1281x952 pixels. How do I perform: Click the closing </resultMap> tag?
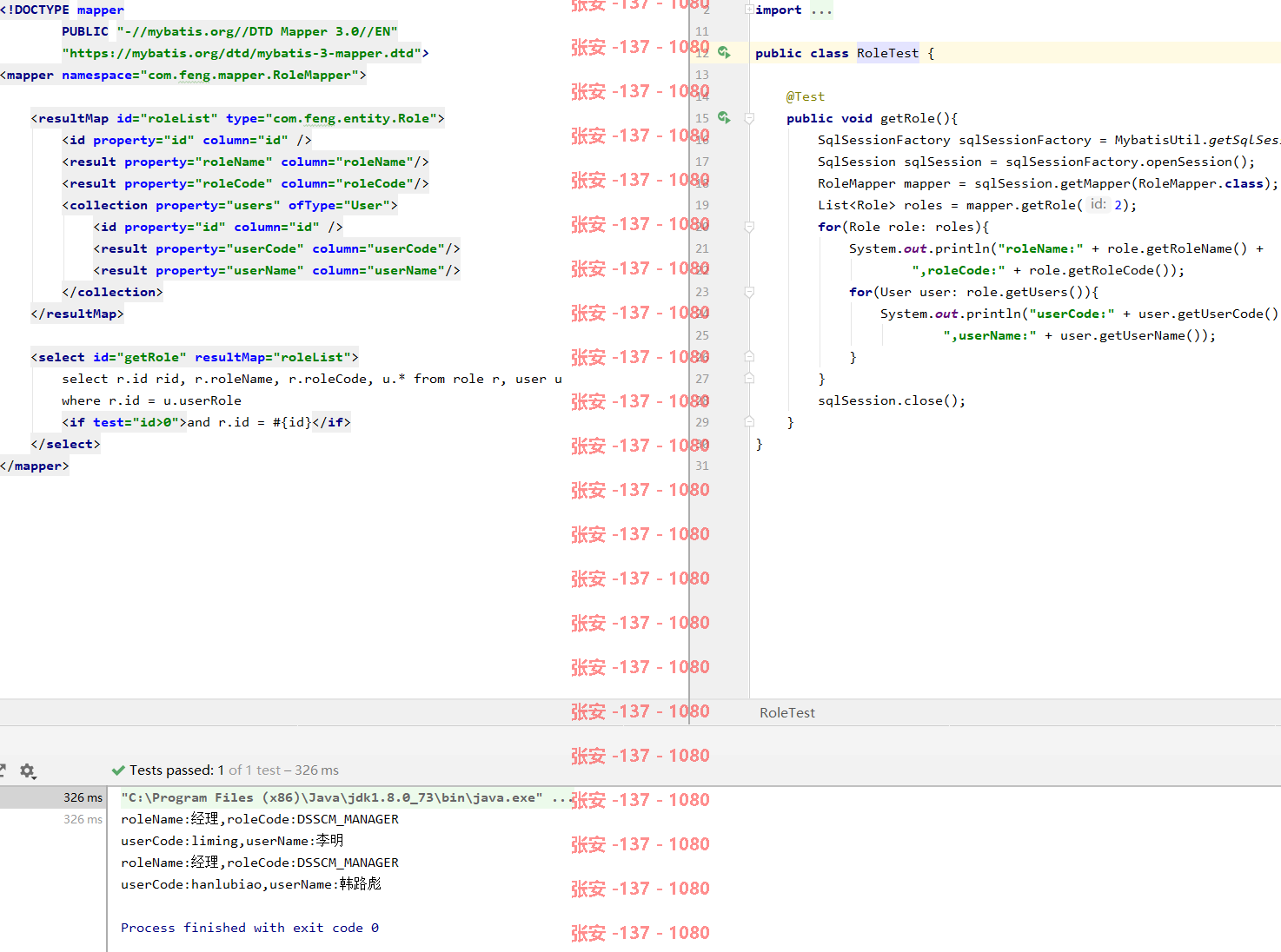click(77, 314)
